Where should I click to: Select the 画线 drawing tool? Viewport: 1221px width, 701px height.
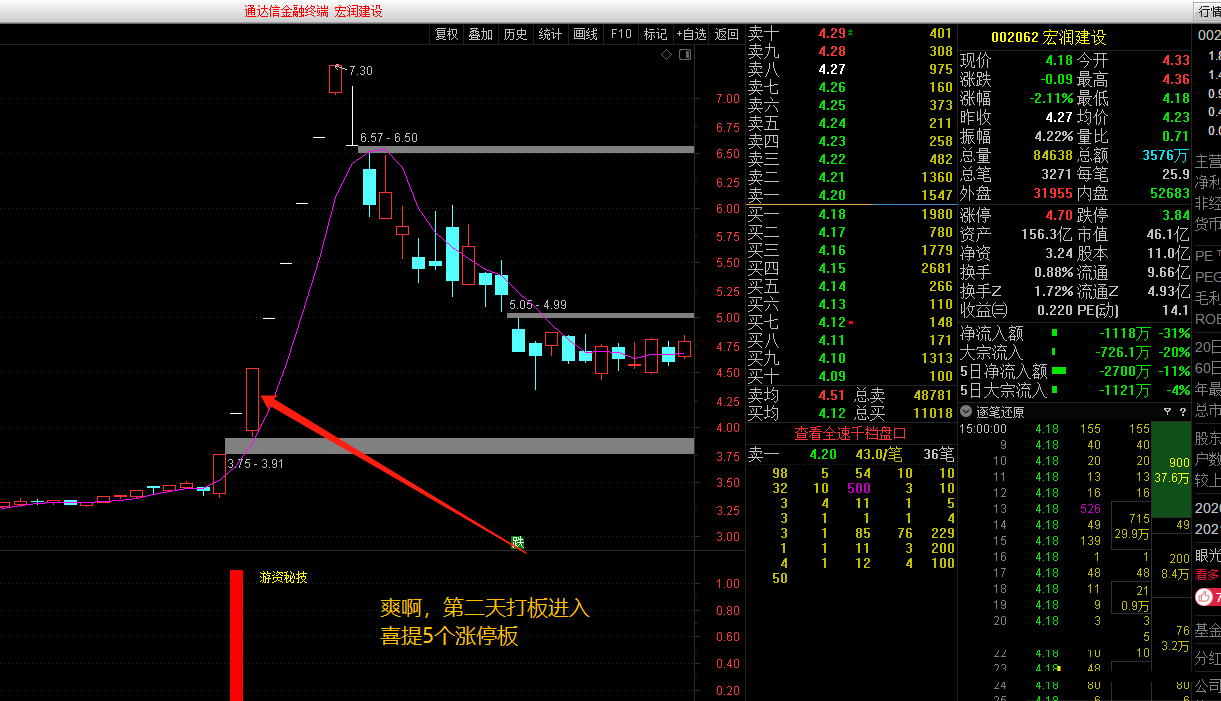(585, 34)
